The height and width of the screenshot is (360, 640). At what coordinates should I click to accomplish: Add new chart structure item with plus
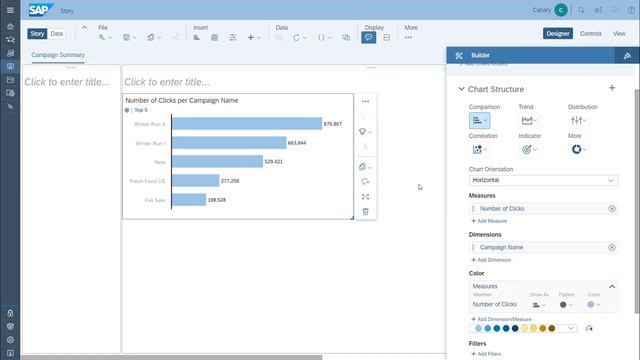(x=612, y=88)
